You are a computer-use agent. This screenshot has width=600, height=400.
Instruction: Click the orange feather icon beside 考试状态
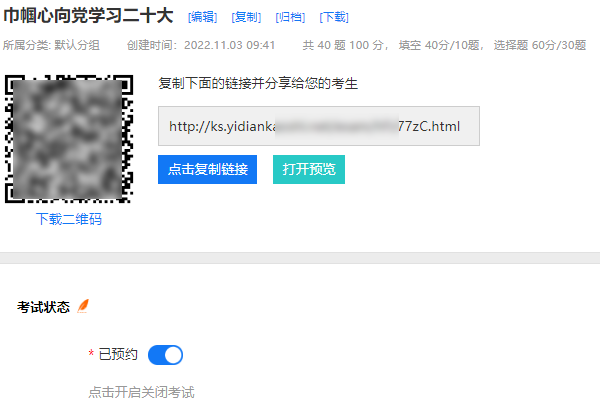point(83,306)
